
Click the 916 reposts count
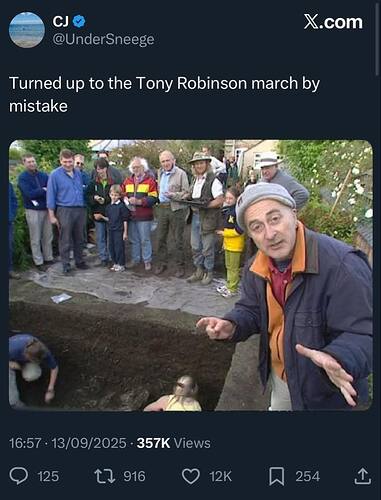click(134, 476)
